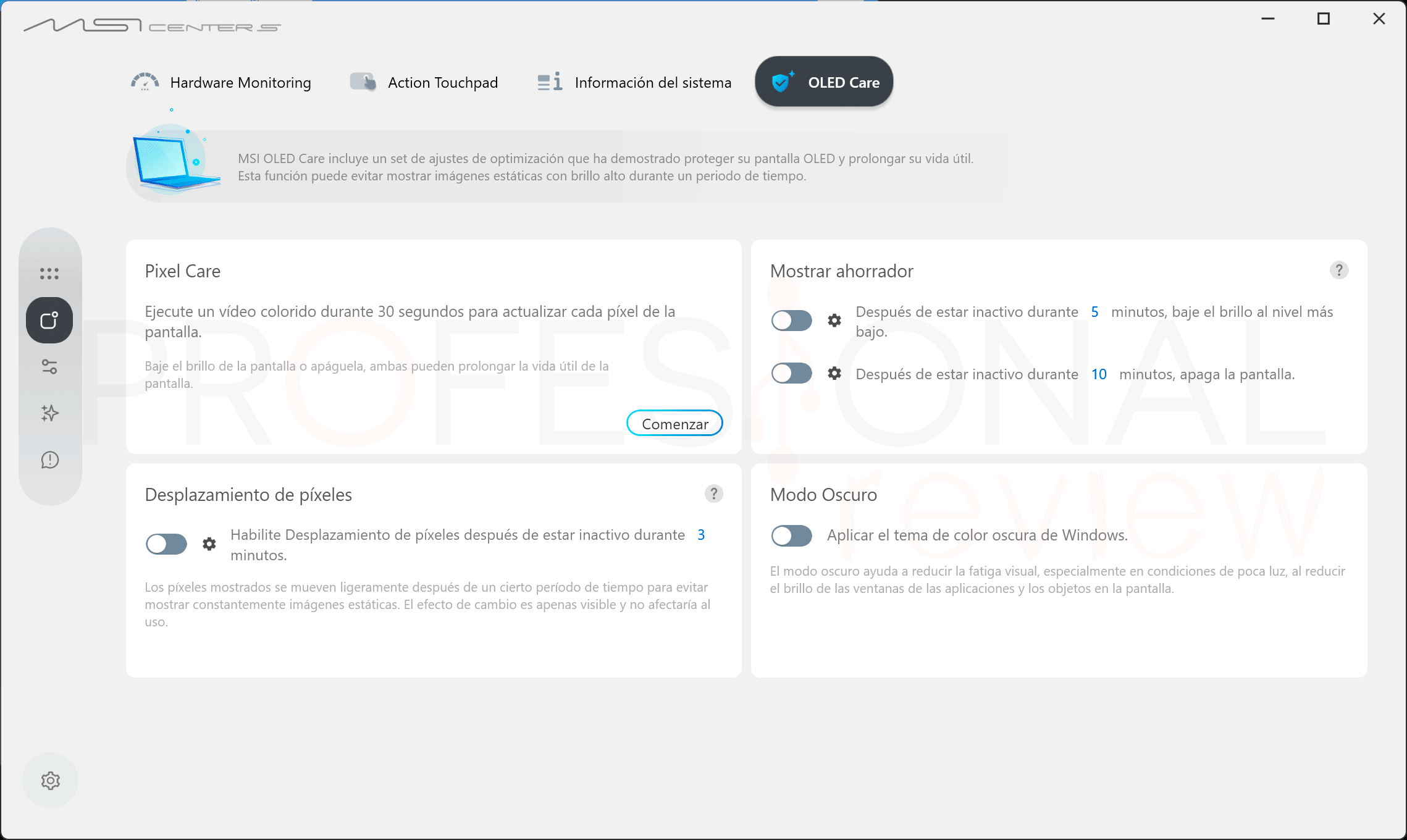The height and width of the screenshot is (840, 1407).
Task: Click the Desplazamiento de píxeles heading
Action: [x=248, y=495]
